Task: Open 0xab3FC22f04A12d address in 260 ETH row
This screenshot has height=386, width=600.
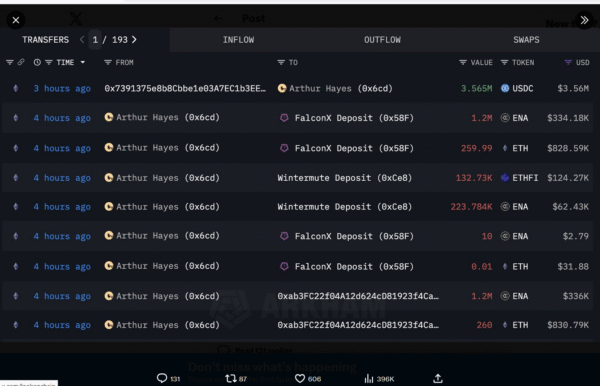Action: (358, 325)
